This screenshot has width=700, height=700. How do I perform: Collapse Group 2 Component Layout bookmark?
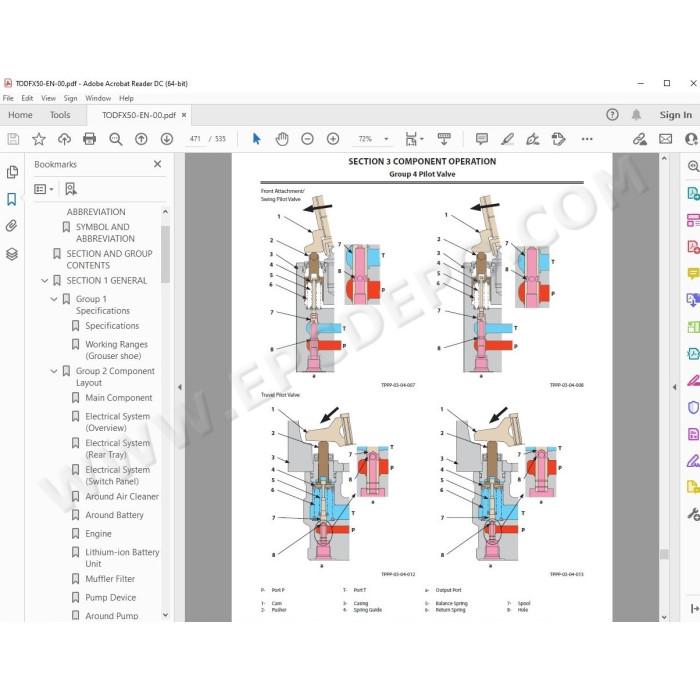coord(54,371)
